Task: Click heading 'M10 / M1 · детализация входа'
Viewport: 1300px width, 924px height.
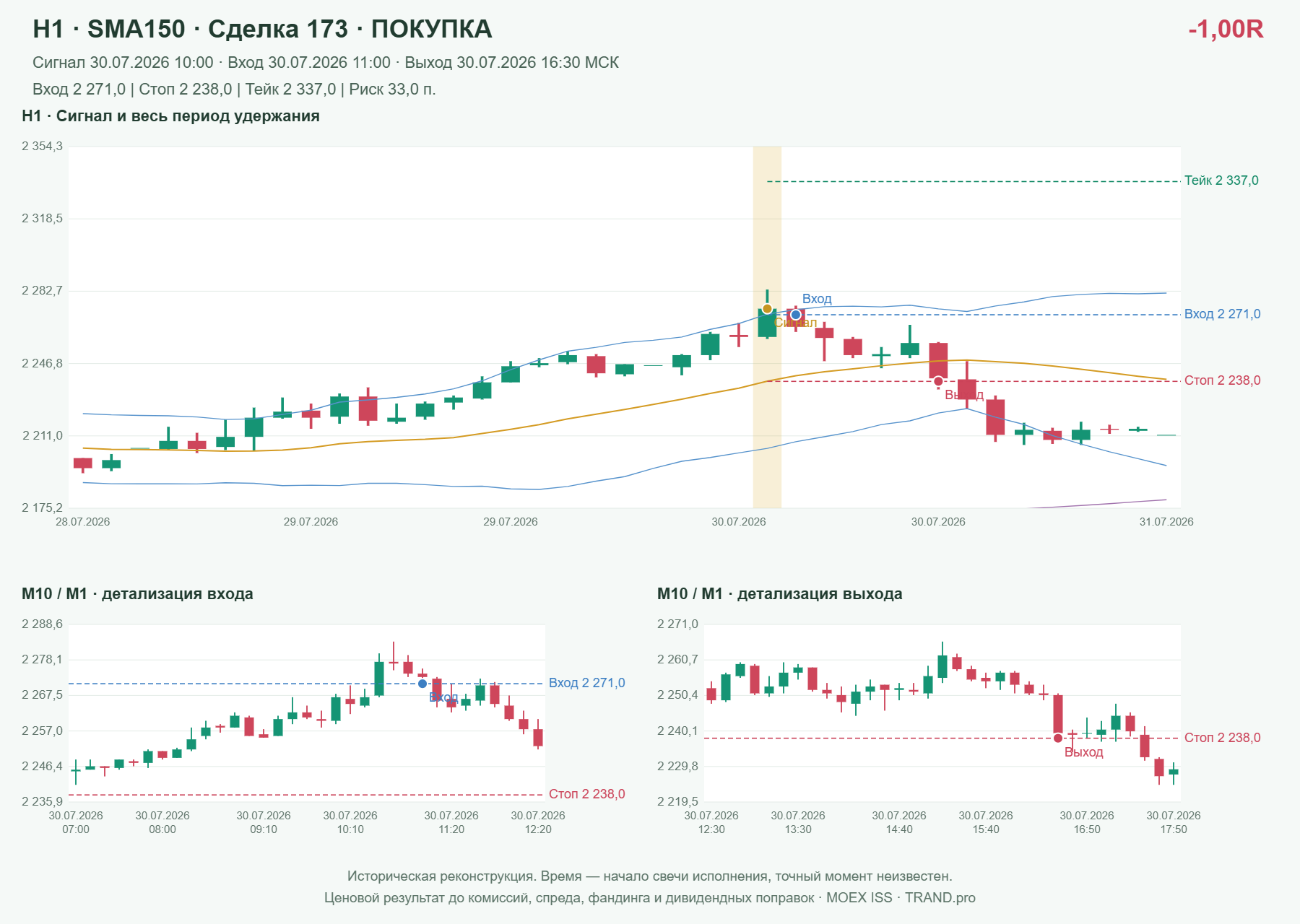Action: [x=137, y=594]
